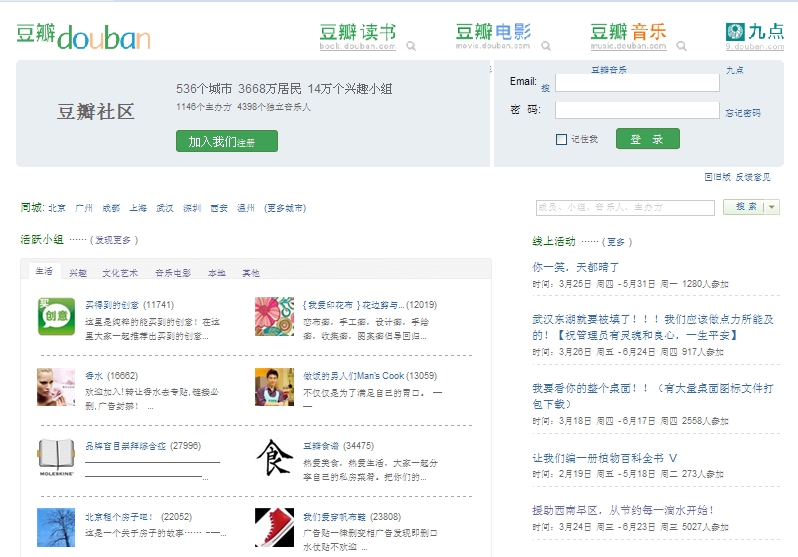Open the green 创意 group icon
The width and height of the screenshot is (798, 557).
tap(56, 316)
